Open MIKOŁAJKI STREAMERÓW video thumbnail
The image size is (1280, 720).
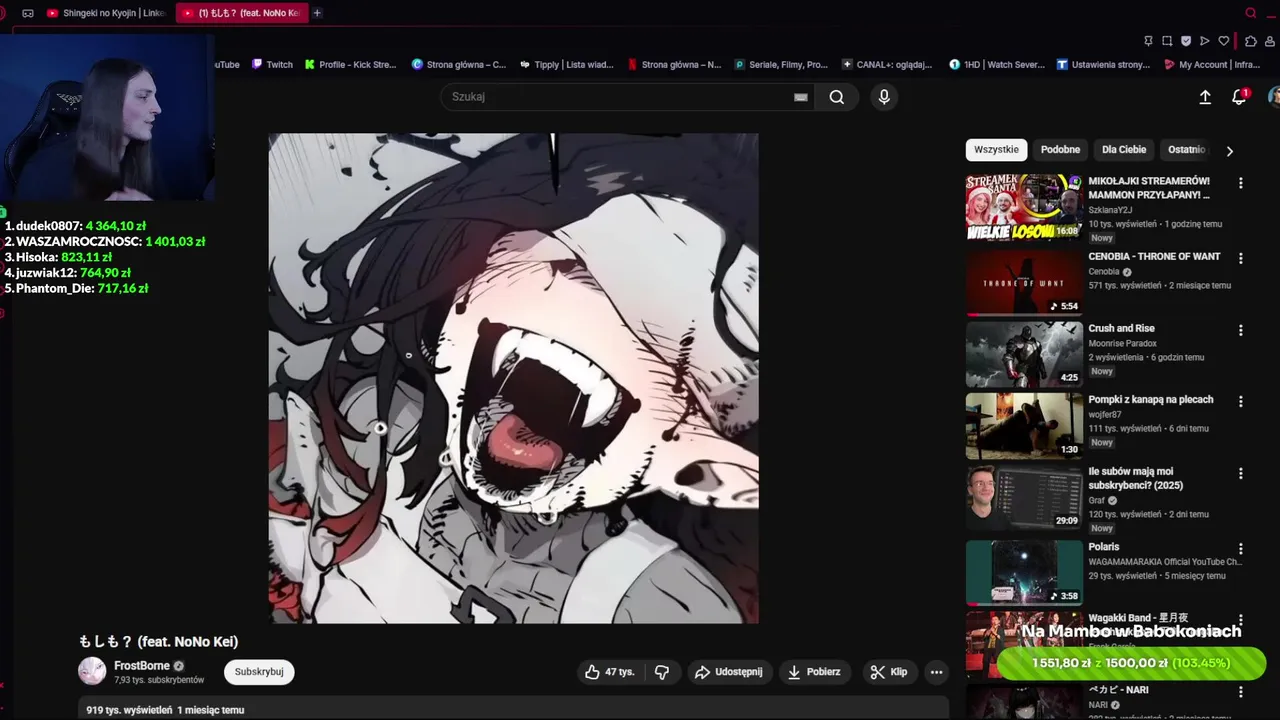(x=1024, y=207)
